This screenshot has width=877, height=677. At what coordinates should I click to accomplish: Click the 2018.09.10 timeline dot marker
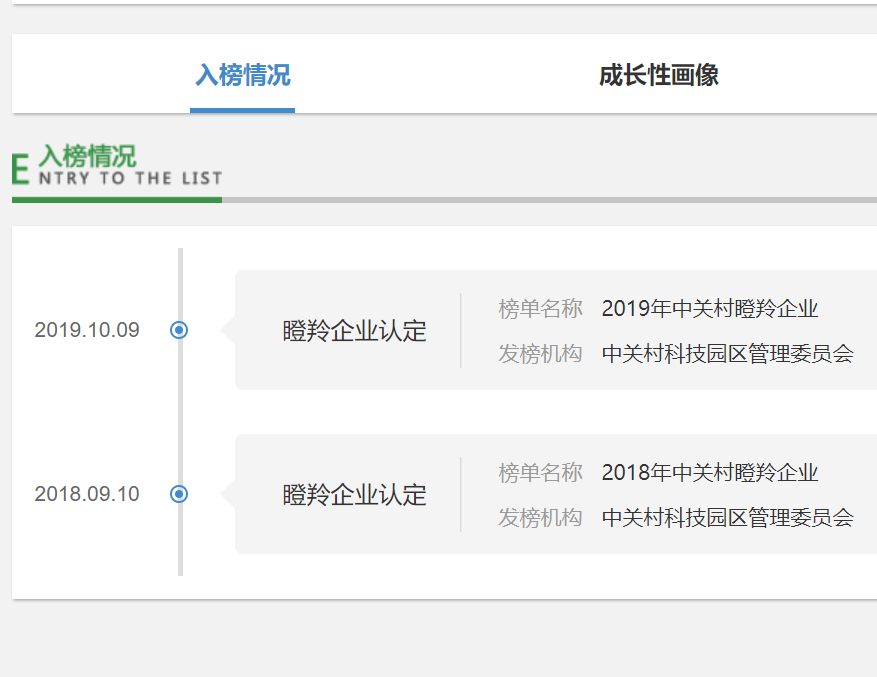[x=178, y=493]
